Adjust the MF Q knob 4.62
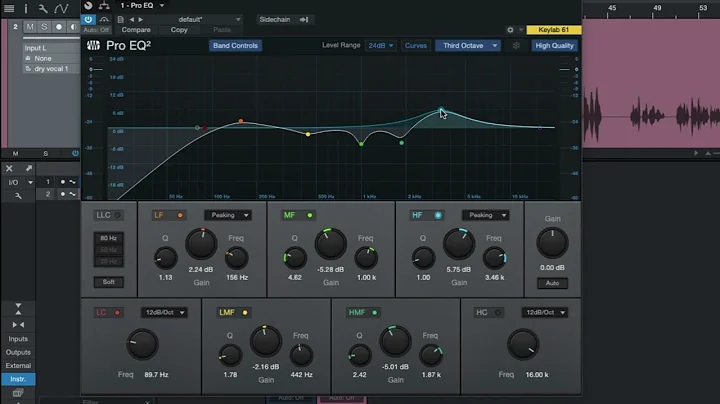The image size is (720, 404). (x=295, y=258)
